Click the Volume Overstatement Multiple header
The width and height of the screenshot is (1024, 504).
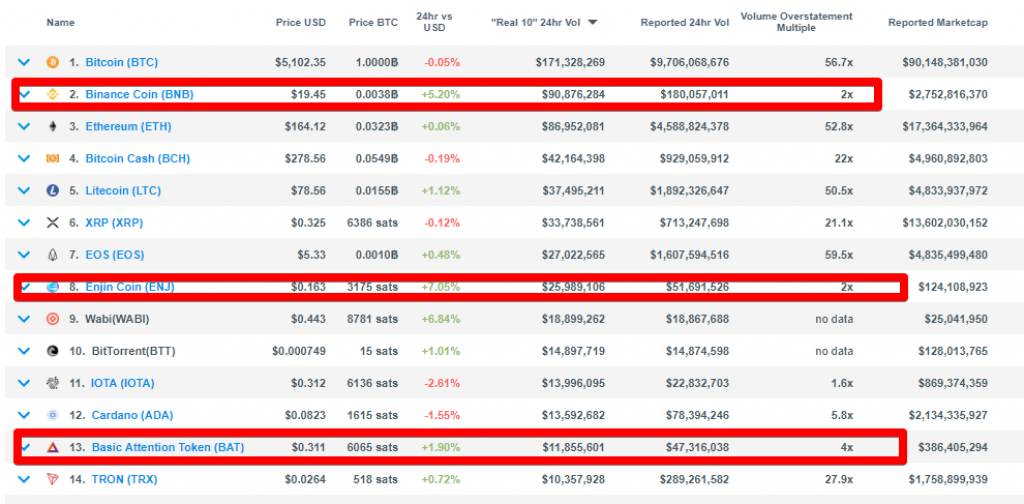(795, 22)
